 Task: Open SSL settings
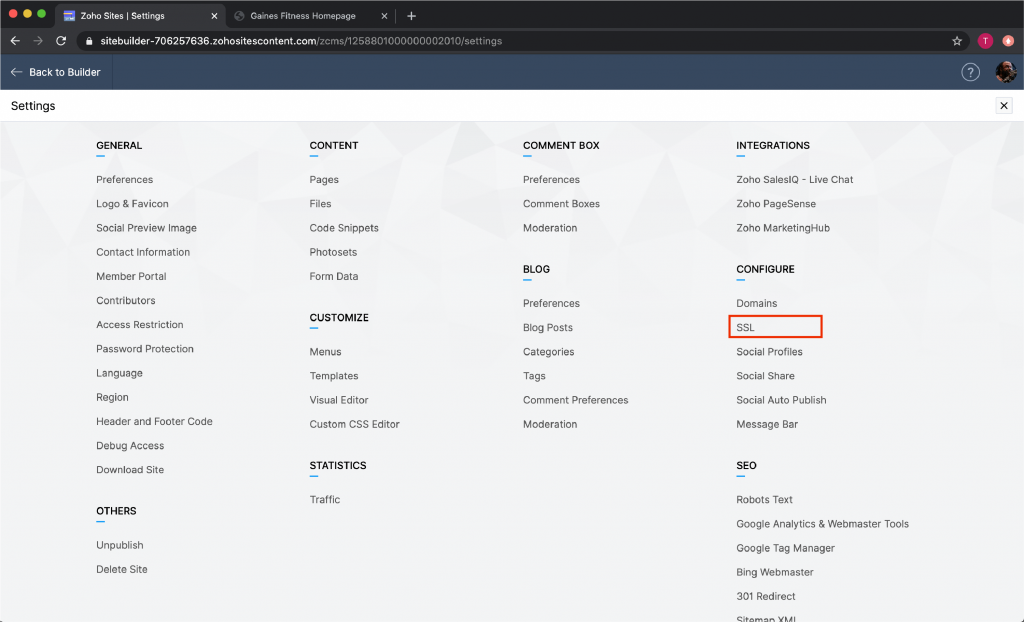(746, 327)
